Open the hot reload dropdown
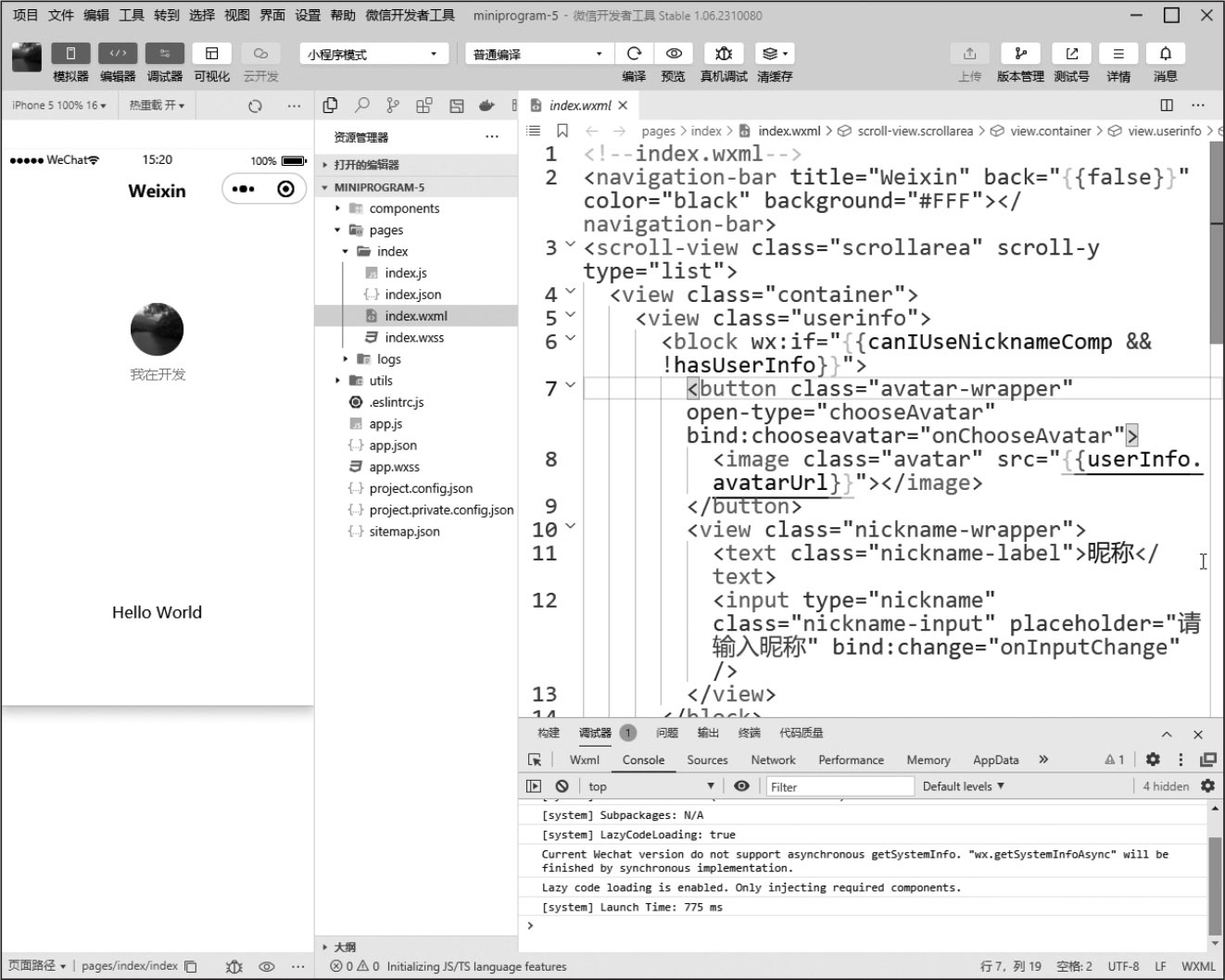Image resolution: width=1225 pixels, height=980 pixels. coord(157,106)
